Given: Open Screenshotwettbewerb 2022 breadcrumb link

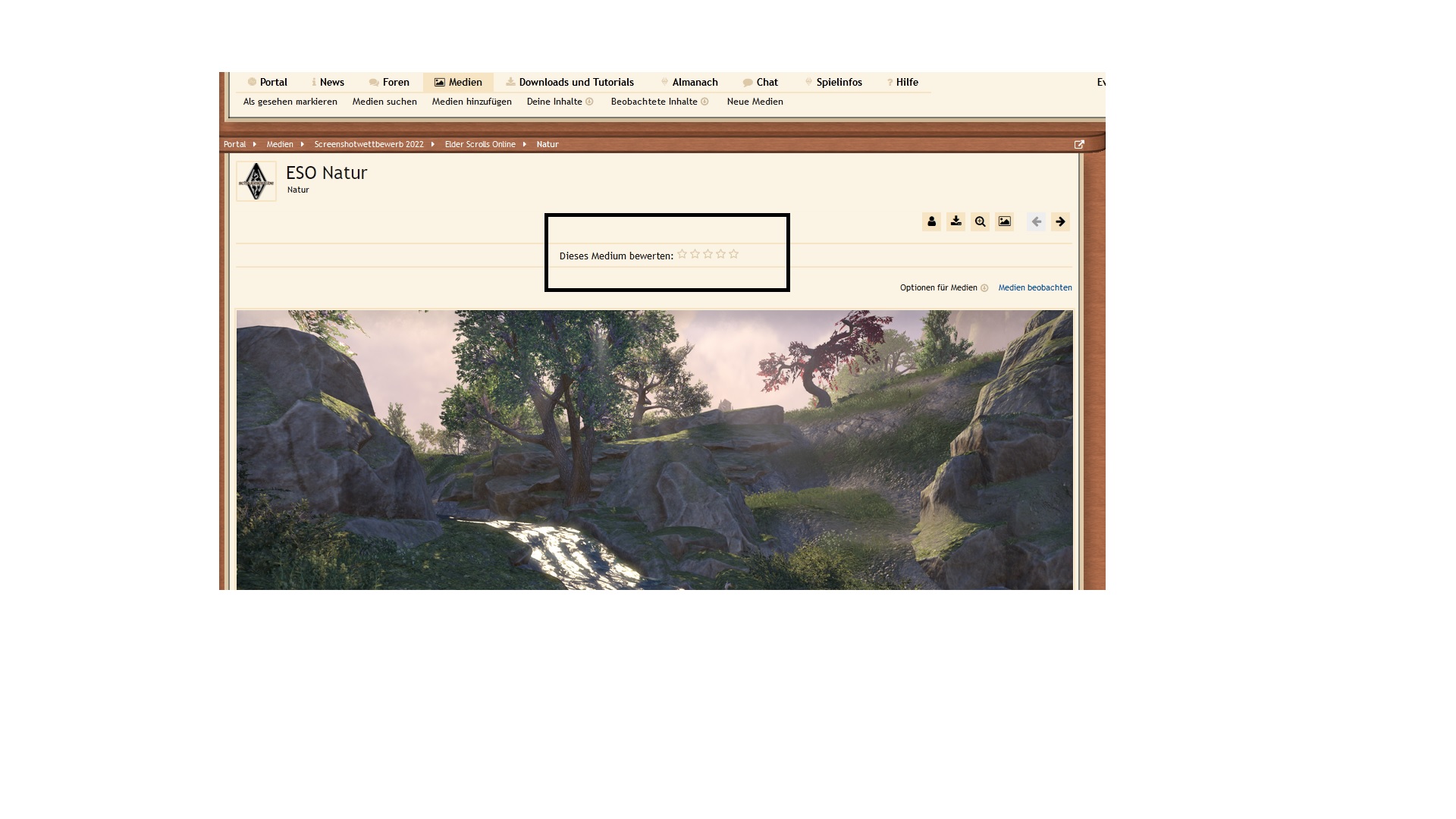Looking at the screenshot, I should point(369,144).
